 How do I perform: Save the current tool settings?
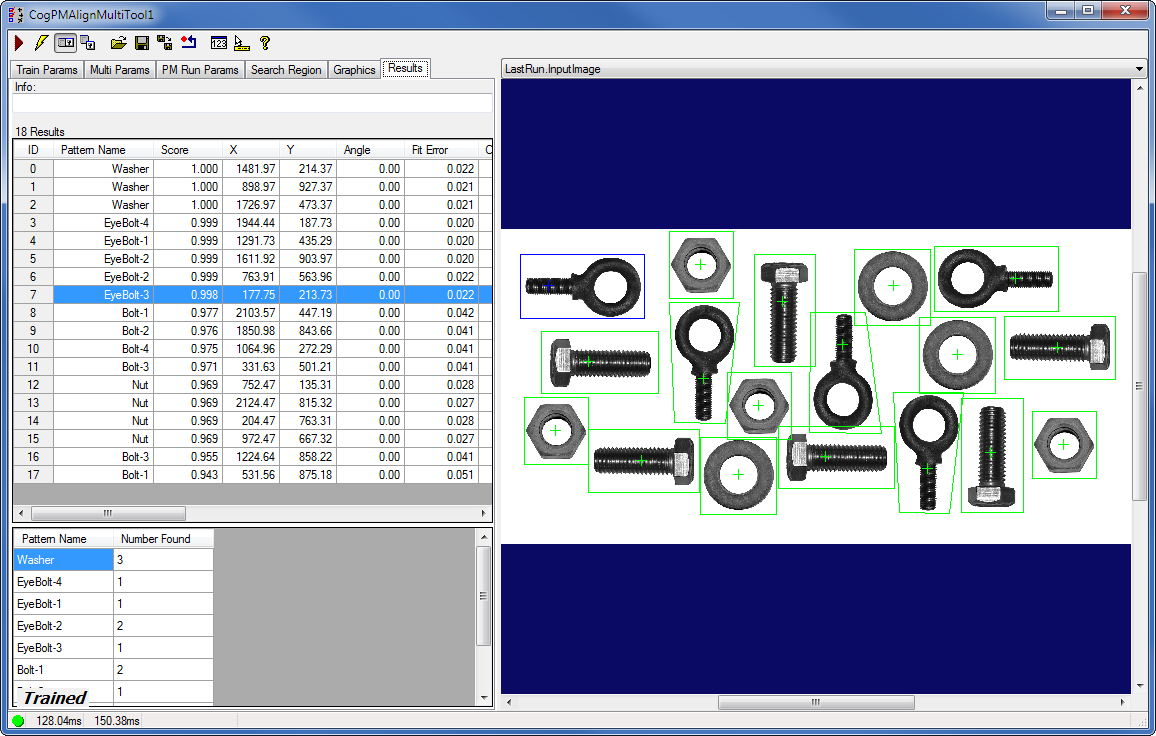coord(141,43)
